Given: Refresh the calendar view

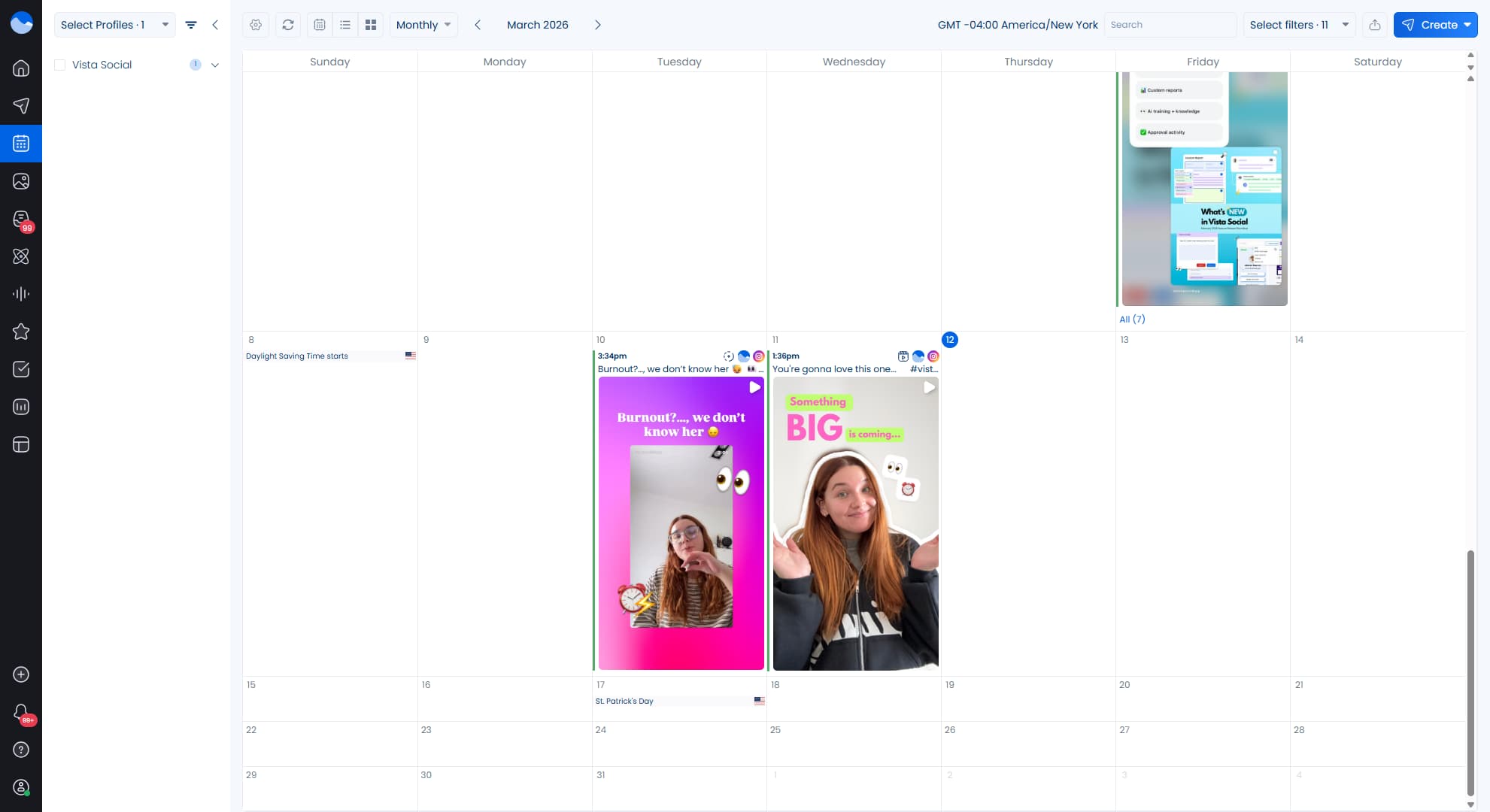Looking at the screenshot, I should coord(288,25).
